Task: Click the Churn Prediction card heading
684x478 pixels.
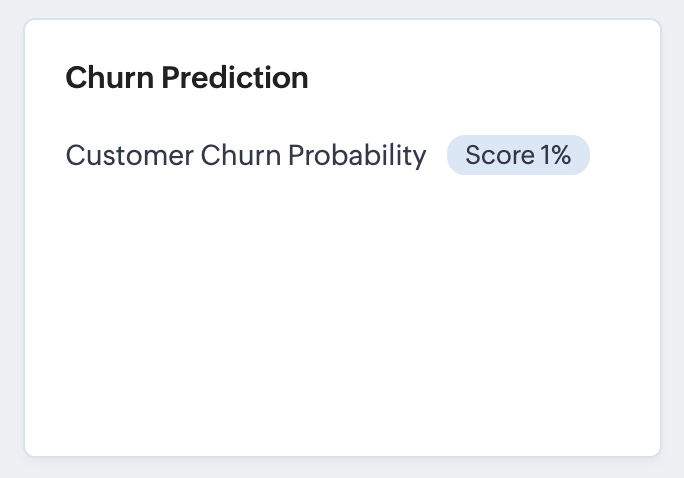Action: [x=187, y=78]
